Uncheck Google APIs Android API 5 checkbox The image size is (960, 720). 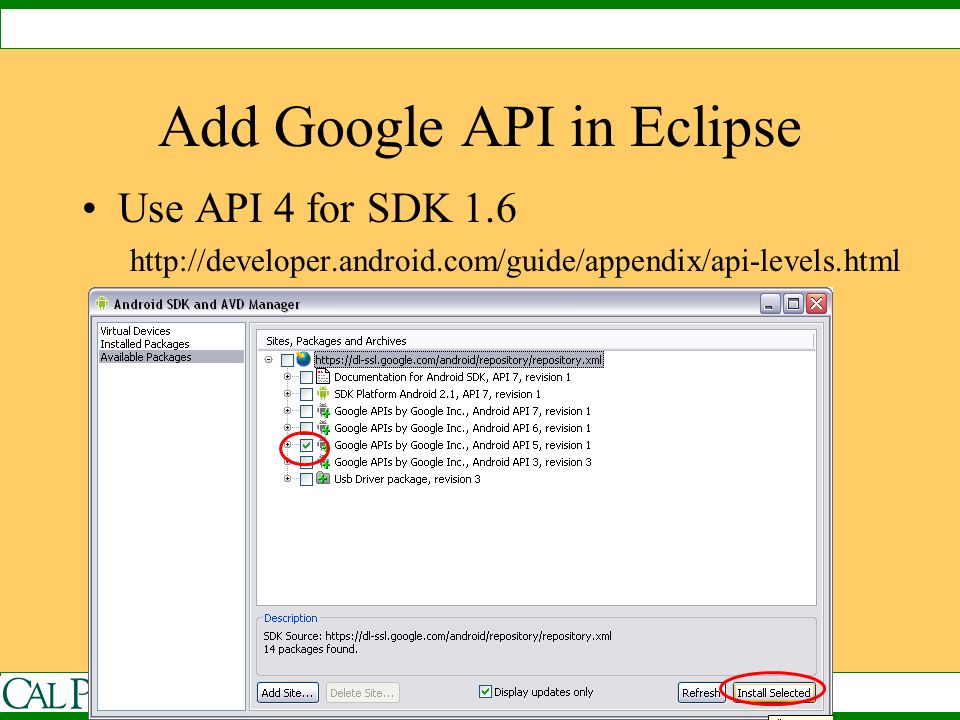[306, 445]
